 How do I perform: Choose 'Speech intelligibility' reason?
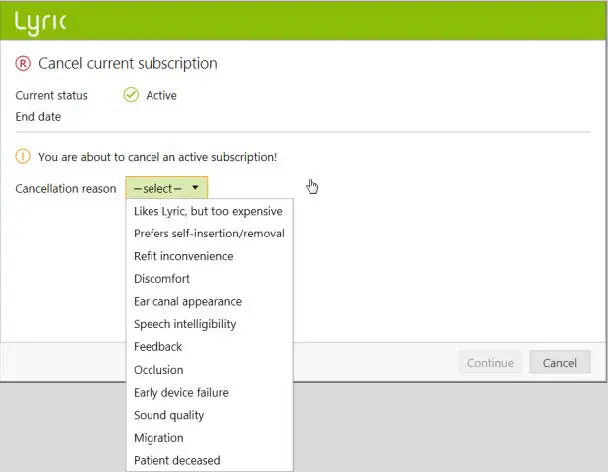[x=209, y=324]
